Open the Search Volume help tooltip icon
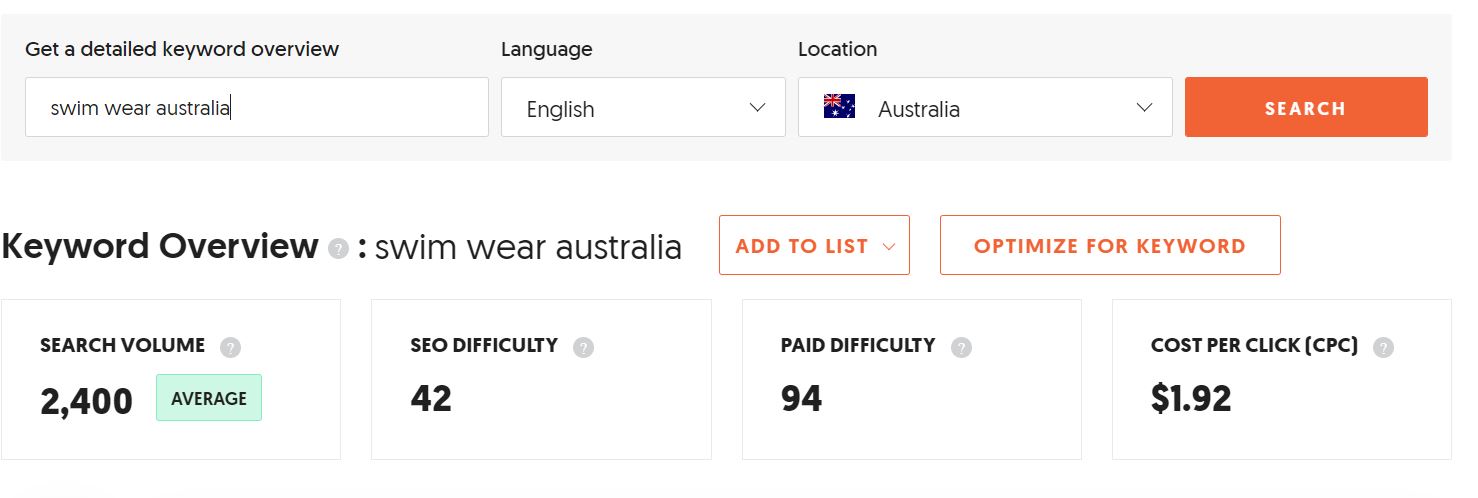This screenshot has width=1478, height=498. (231, 348)
